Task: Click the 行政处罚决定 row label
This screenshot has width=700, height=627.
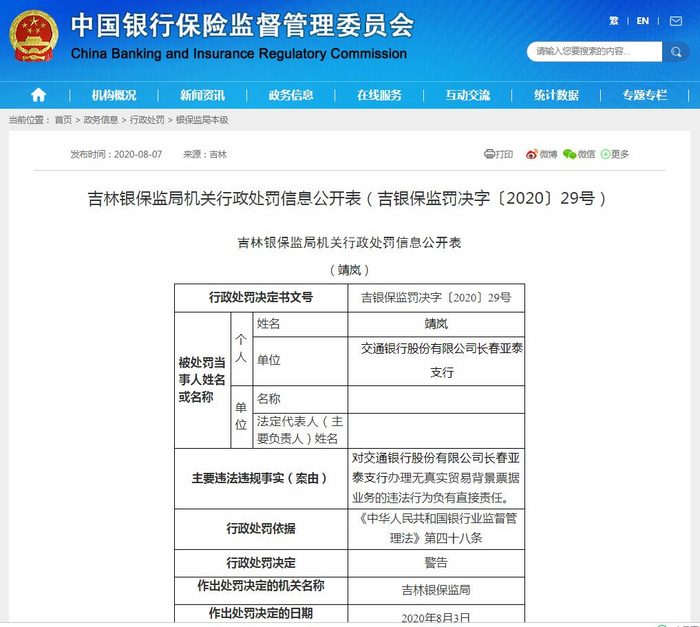Action: pos(261,563)
